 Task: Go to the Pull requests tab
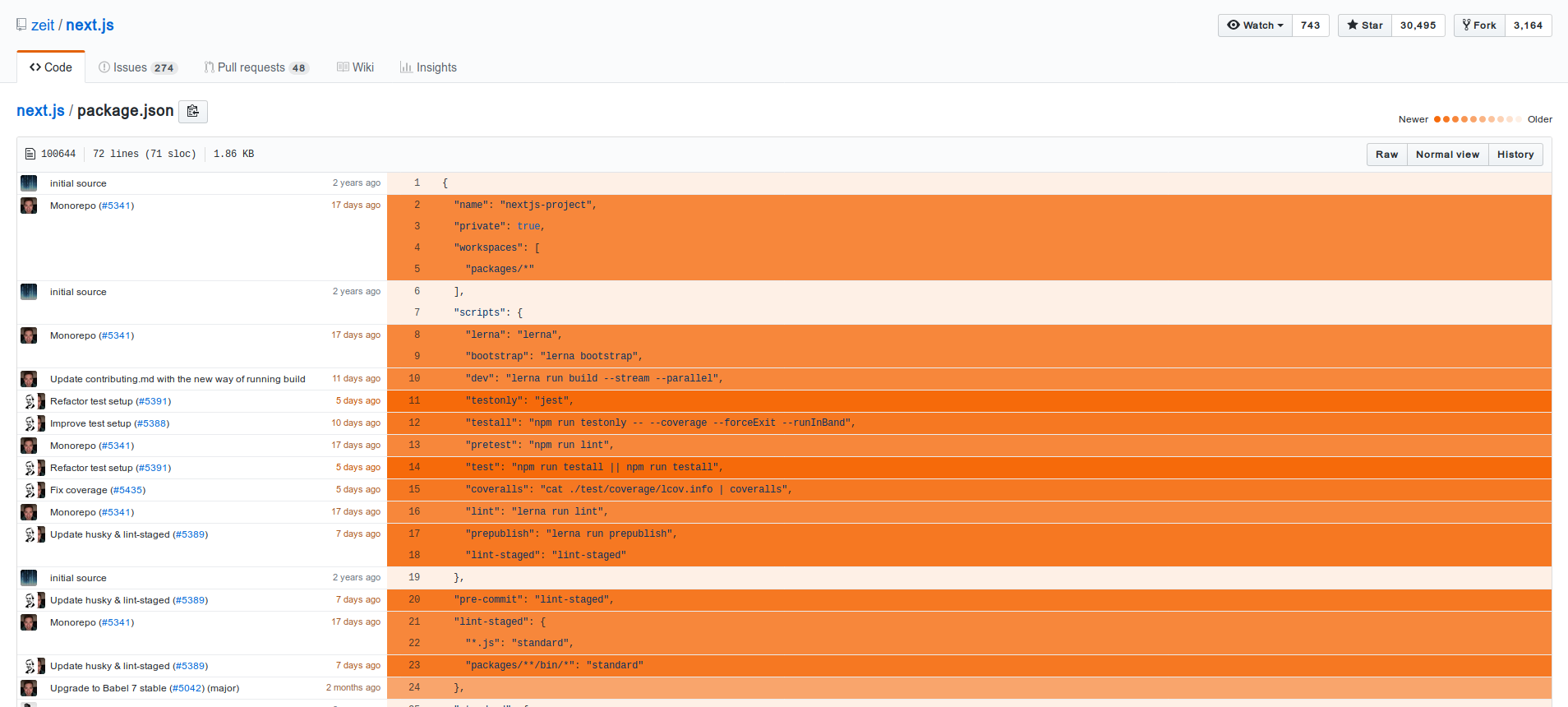(x=256, y=67)
